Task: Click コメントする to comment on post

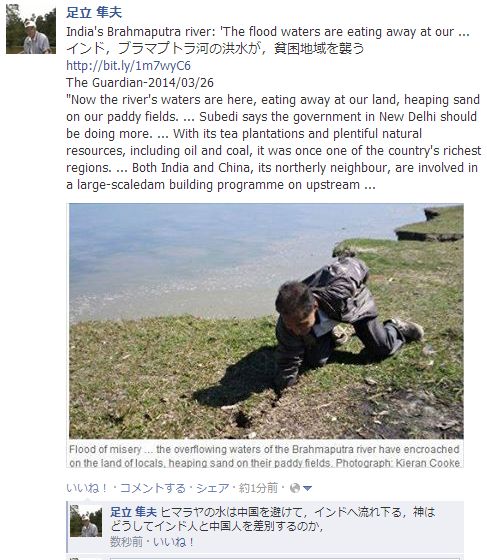Action: [152, 488]
